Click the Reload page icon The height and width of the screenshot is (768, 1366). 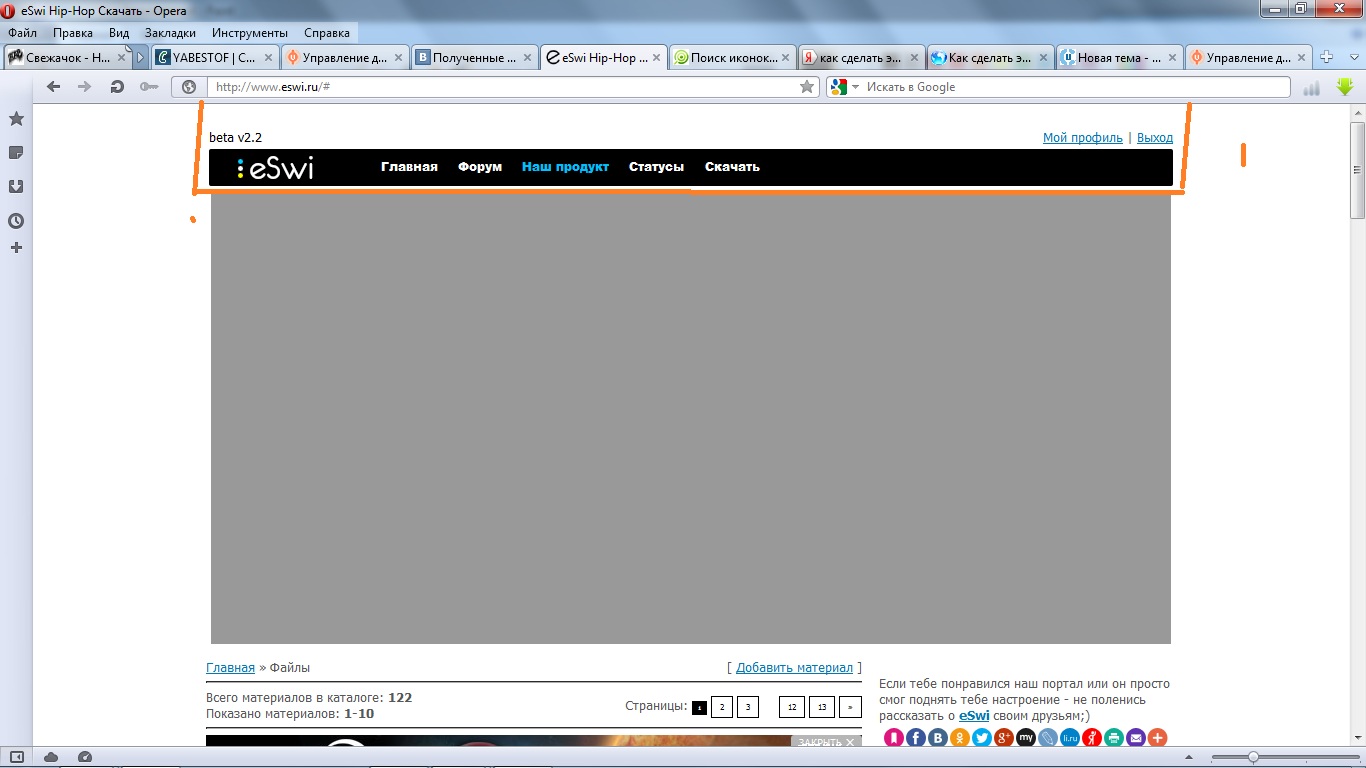117,87
